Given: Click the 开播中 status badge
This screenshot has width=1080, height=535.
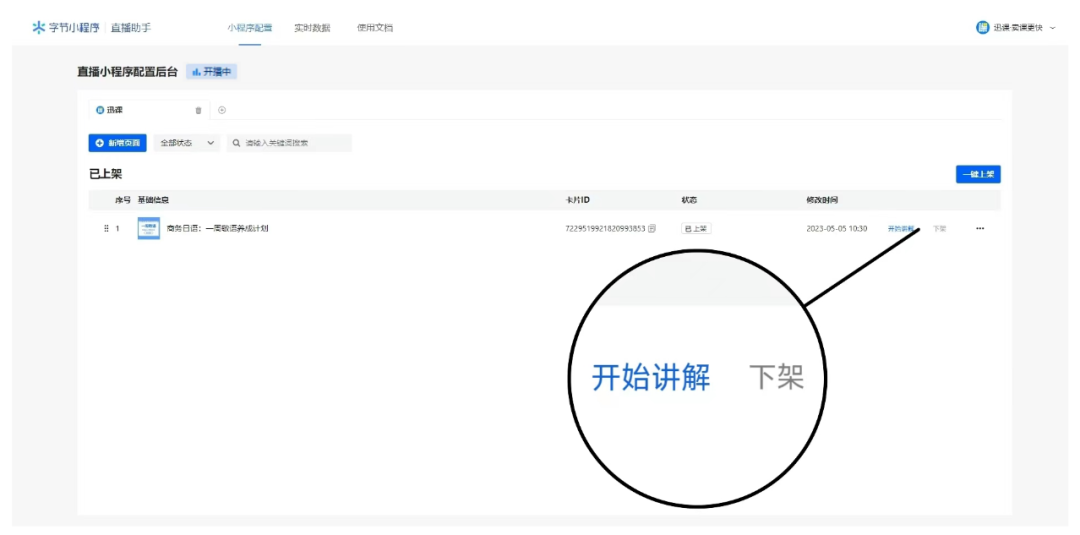Looking at the screenshot, I should (x=211, y=72).
